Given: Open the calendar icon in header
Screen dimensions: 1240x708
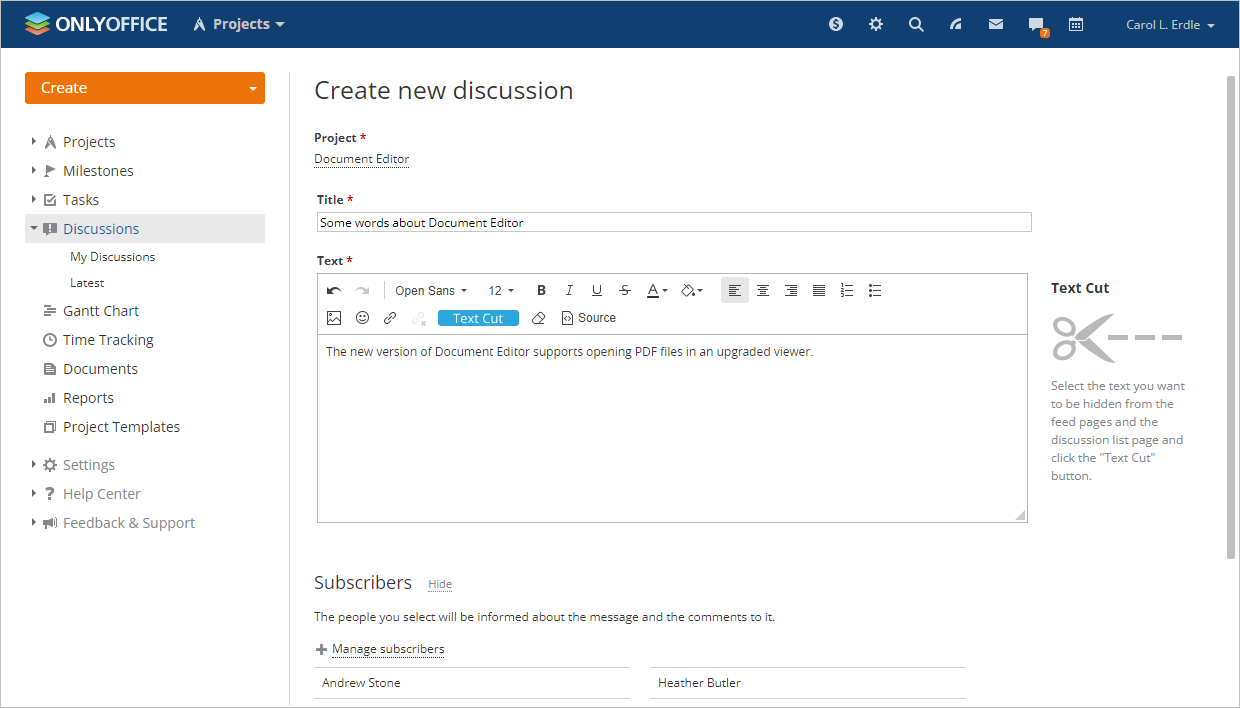Looking at the screenshot, I should click(1076, 24).
